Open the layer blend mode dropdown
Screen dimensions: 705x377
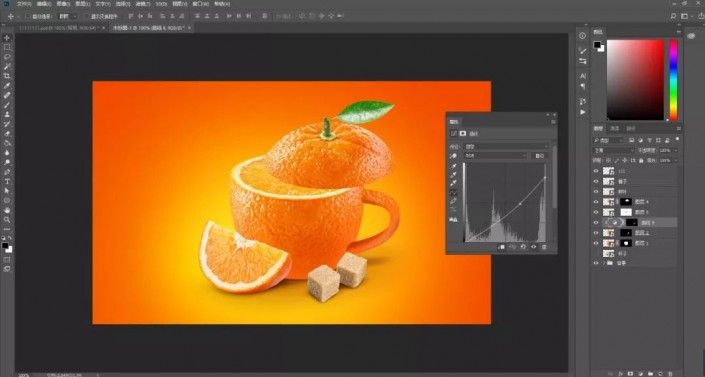613,150
